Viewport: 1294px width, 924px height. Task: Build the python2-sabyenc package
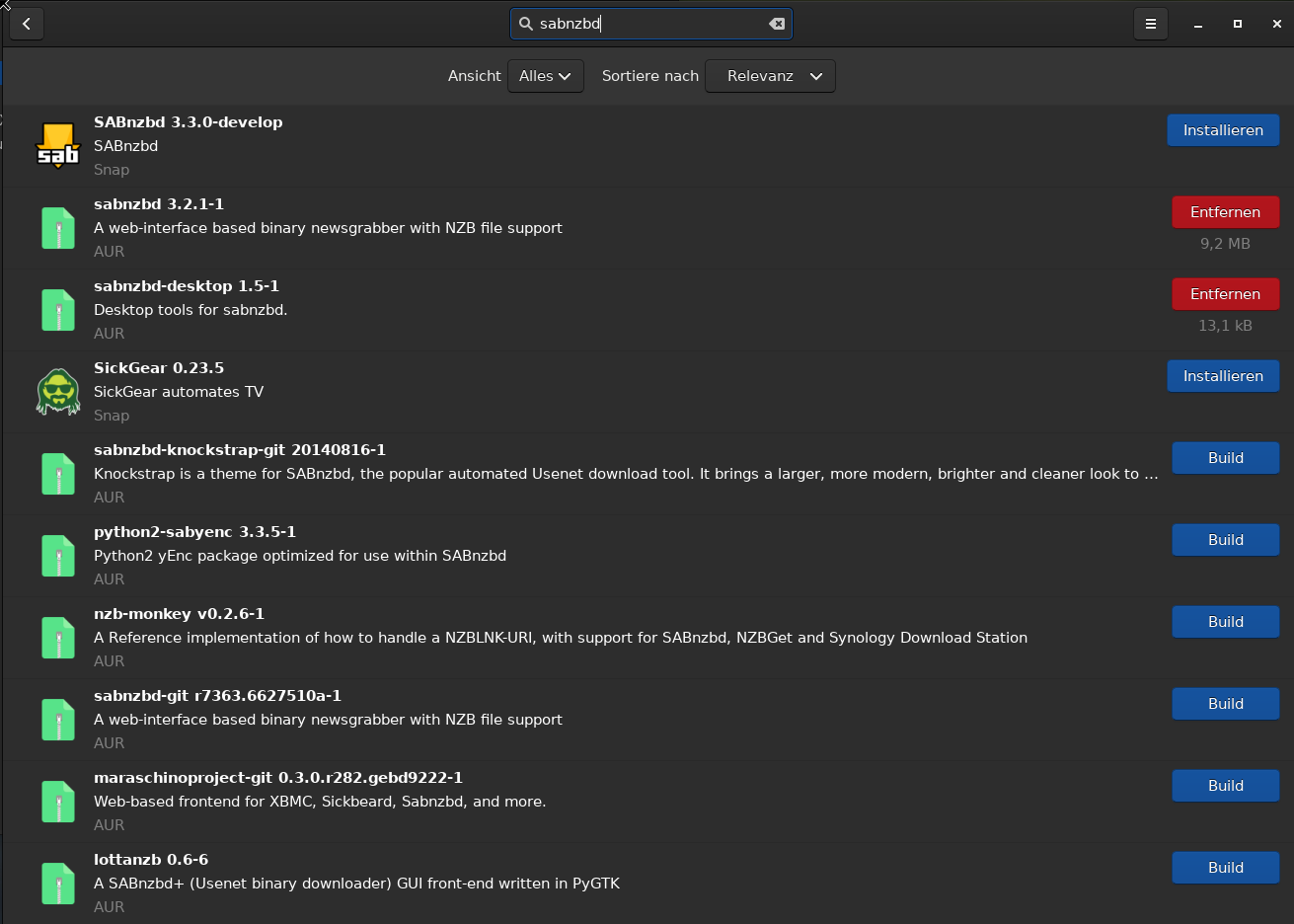(1225, 539)
